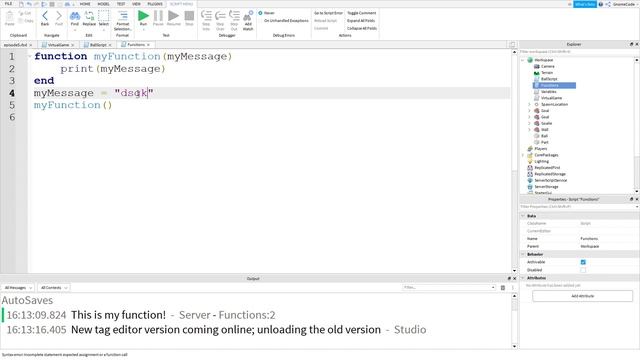The height and width of the screenshot is (360, 640).
Task: Switch to the VirtualGame script tab
Action: pyautogui.click(x=58, y=45)
